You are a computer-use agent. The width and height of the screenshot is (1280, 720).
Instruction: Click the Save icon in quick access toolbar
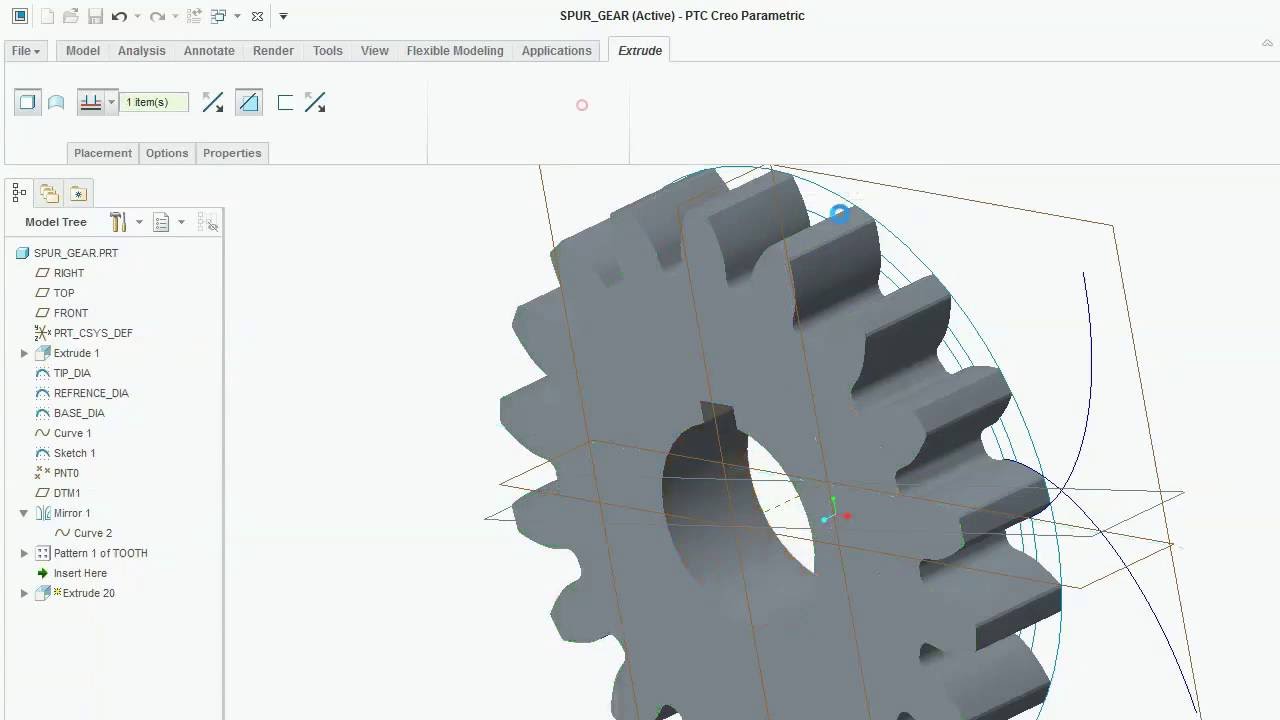pyautogui.click(x=95, y=16)
